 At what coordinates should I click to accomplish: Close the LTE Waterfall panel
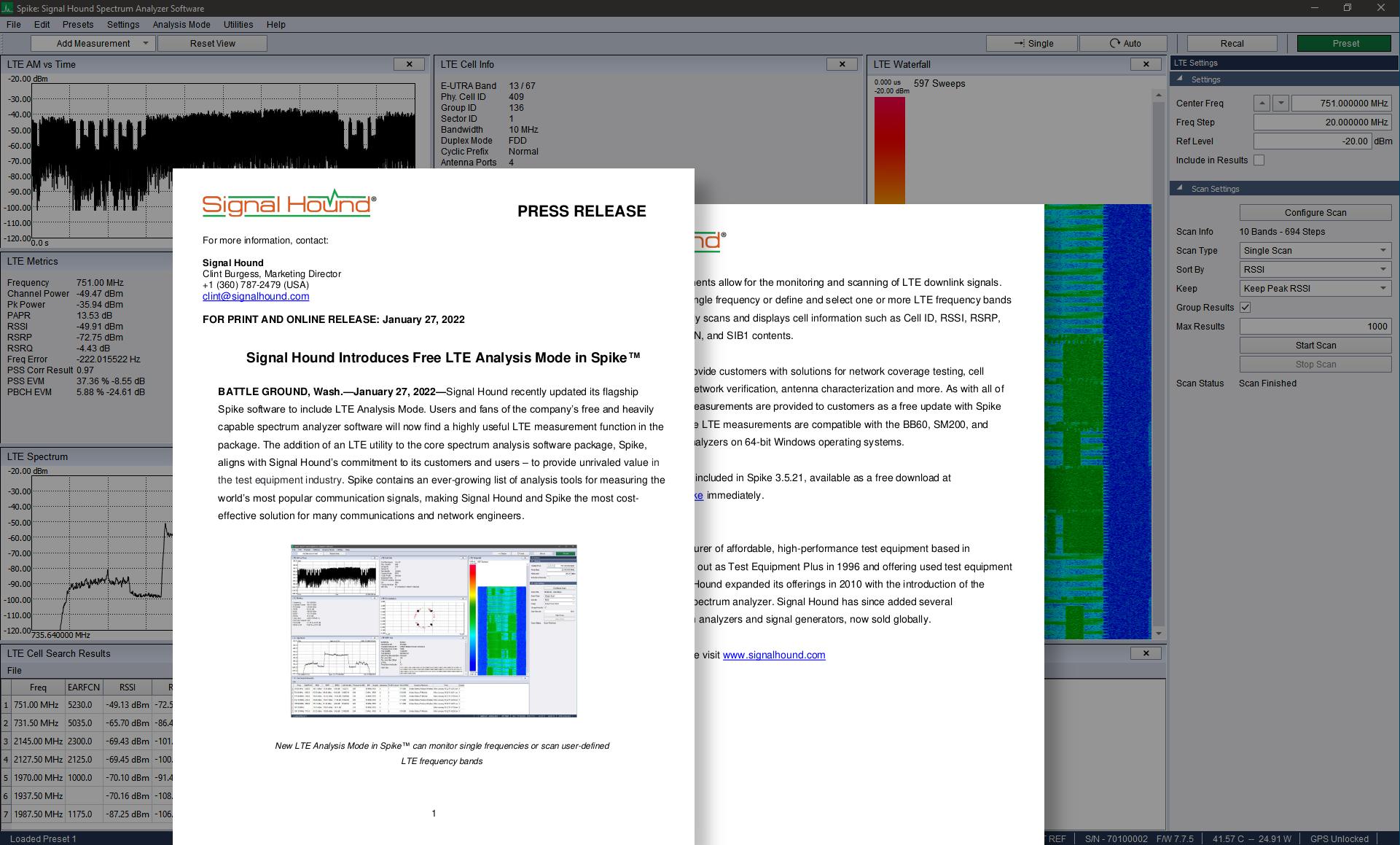point(1146,64)
